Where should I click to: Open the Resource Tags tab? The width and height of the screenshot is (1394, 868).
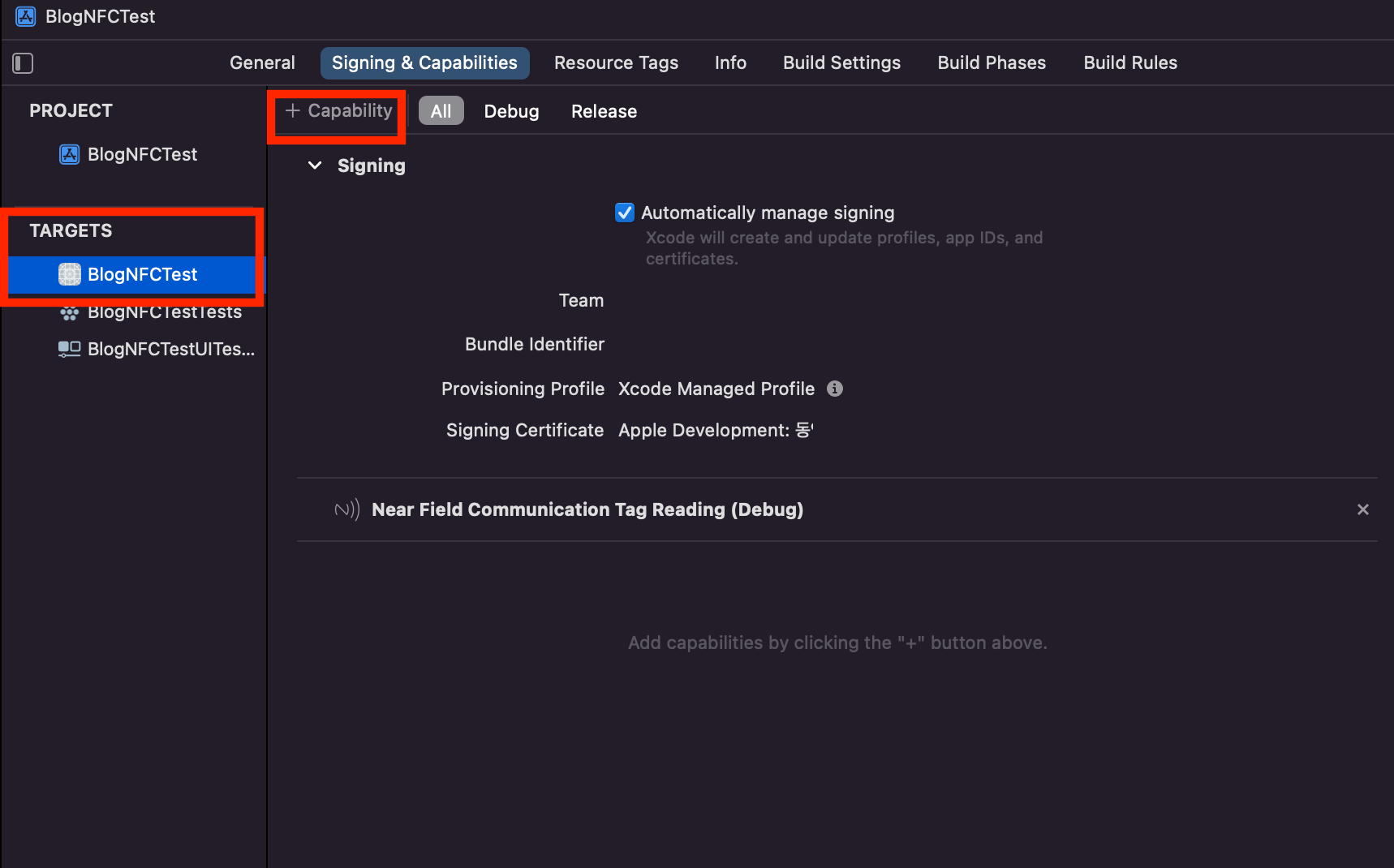click(616, 62)
